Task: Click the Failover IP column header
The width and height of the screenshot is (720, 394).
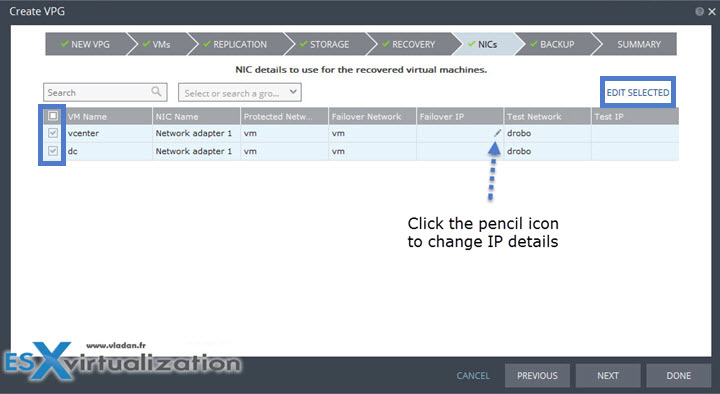Action: click(460, 117)
